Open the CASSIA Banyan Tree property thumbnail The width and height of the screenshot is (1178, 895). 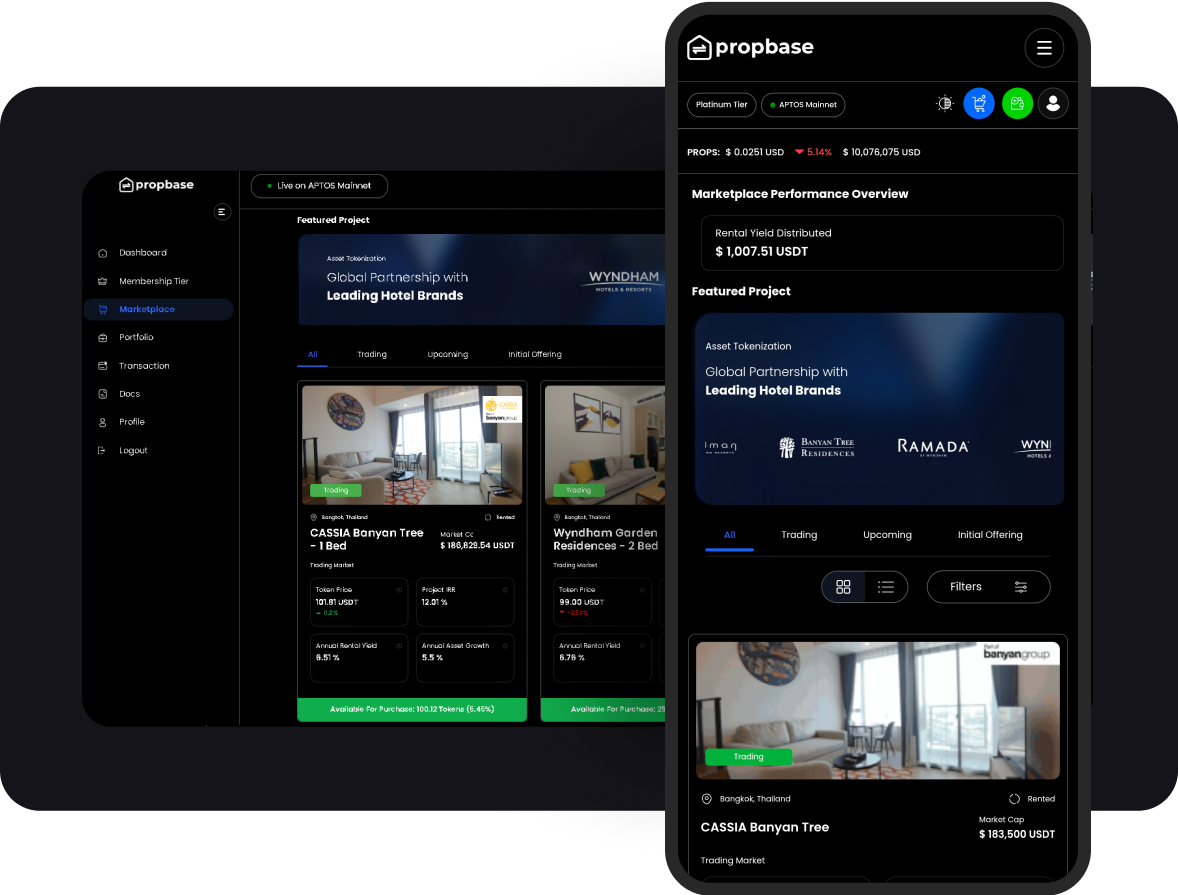coord(877,710)
